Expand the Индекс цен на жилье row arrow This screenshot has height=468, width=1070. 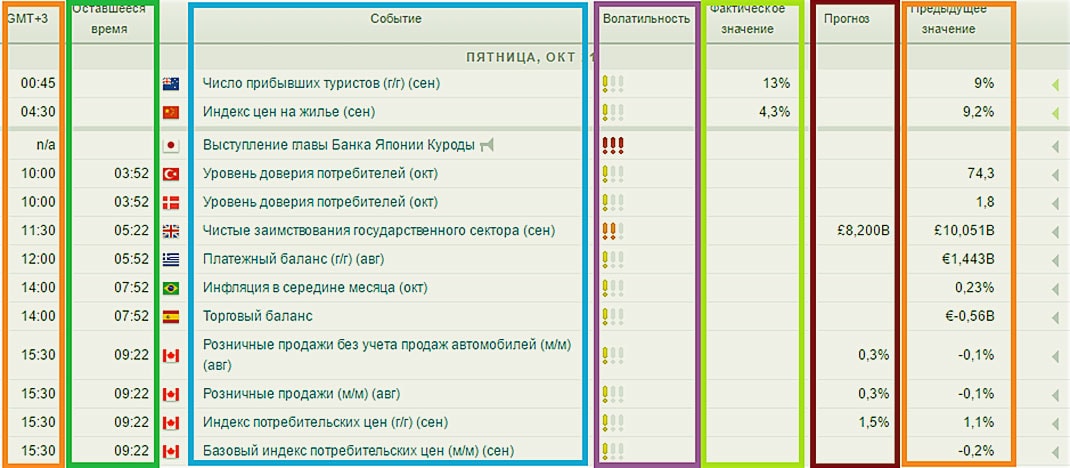1053,112
